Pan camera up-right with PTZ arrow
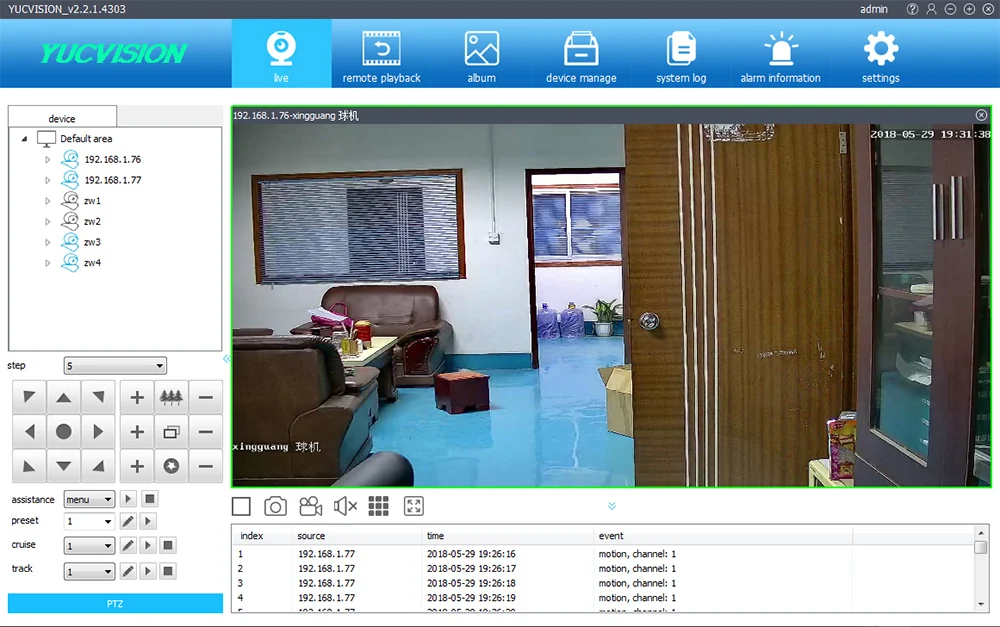The height and width of the screenshot is (627, 1000). 98,397
